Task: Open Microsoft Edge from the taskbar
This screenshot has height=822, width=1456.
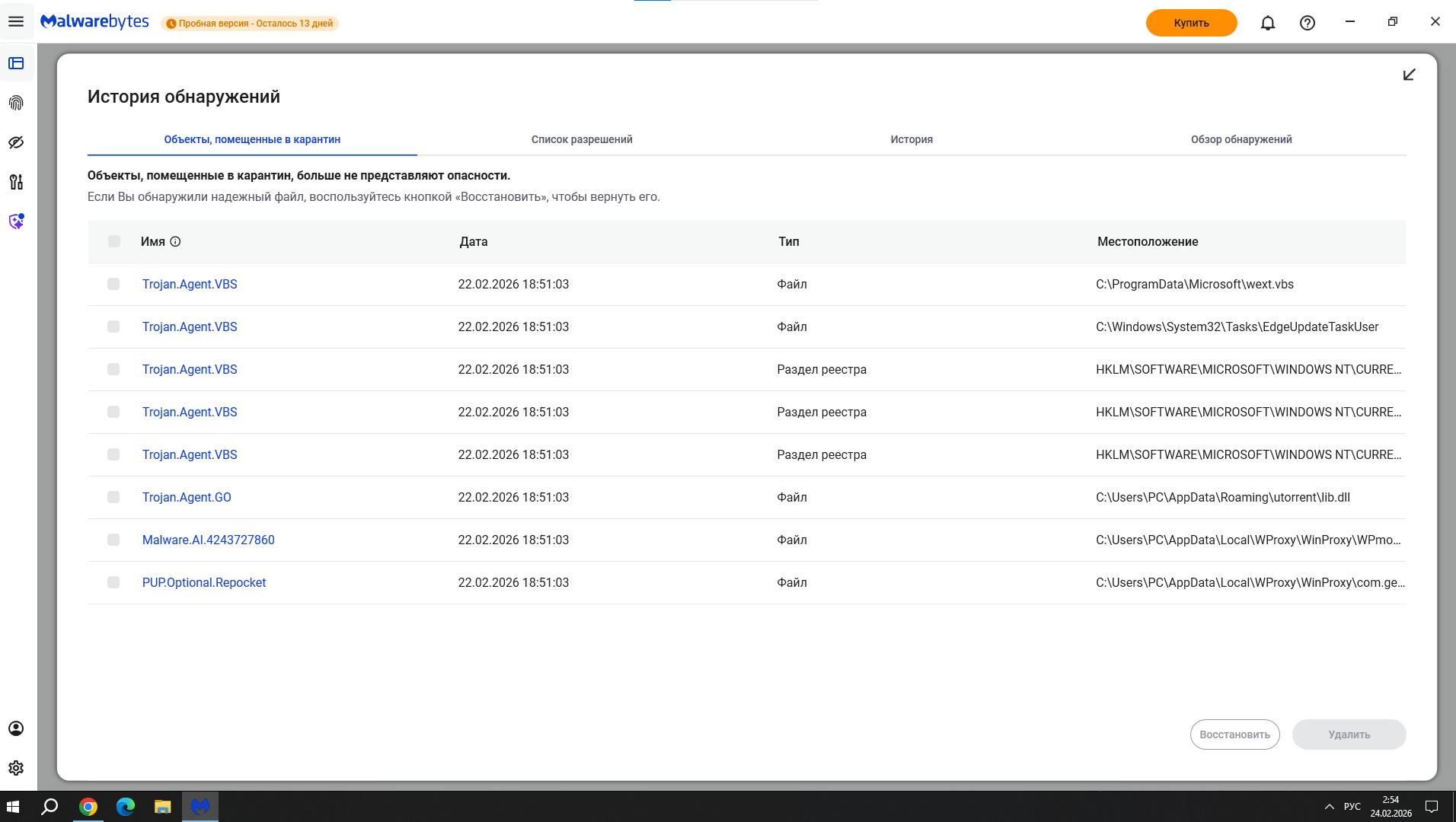Action: 126,807
